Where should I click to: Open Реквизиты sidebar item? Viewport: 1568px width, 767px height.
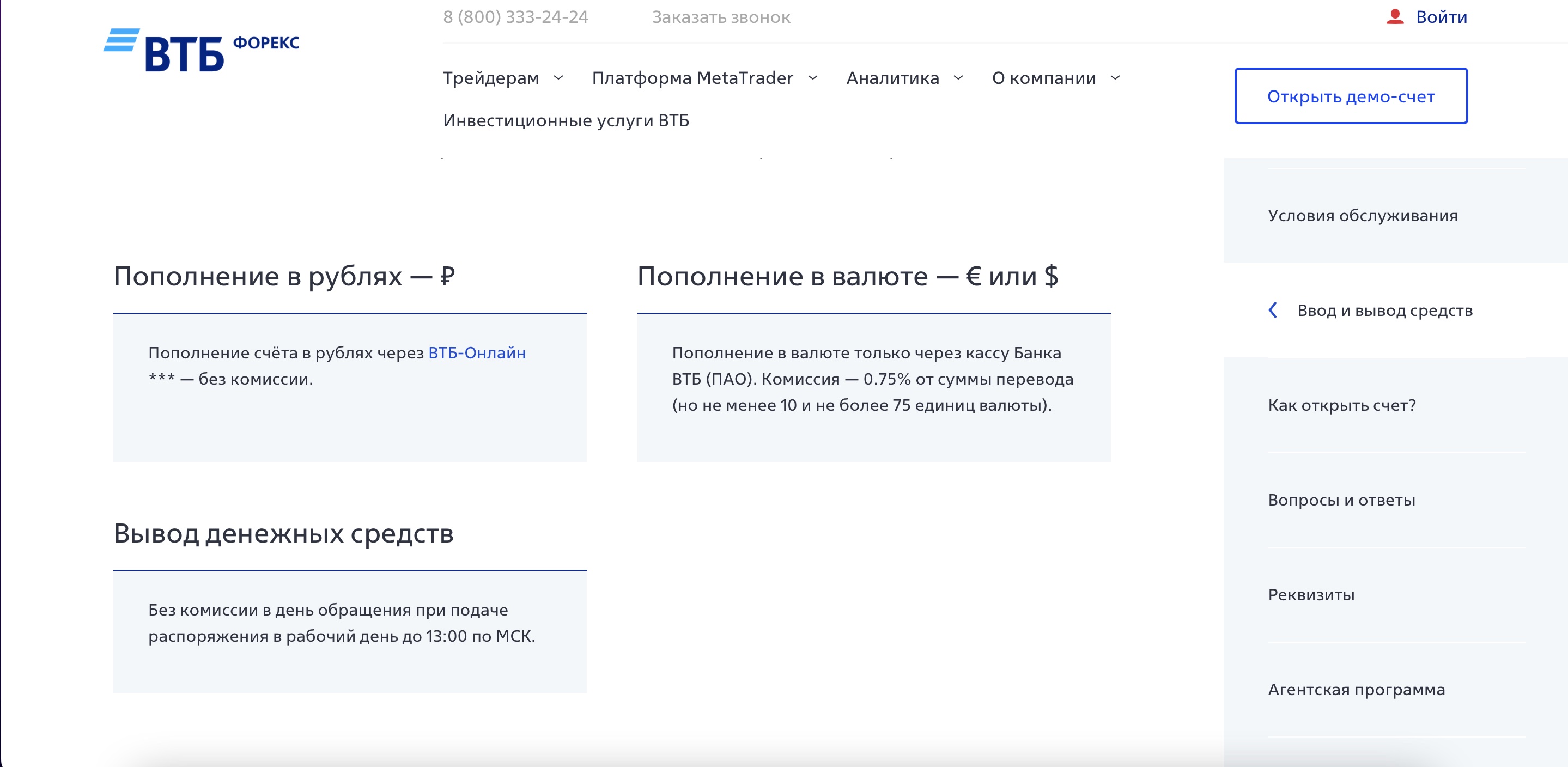pyautogui.click(x=1311, y=595)
